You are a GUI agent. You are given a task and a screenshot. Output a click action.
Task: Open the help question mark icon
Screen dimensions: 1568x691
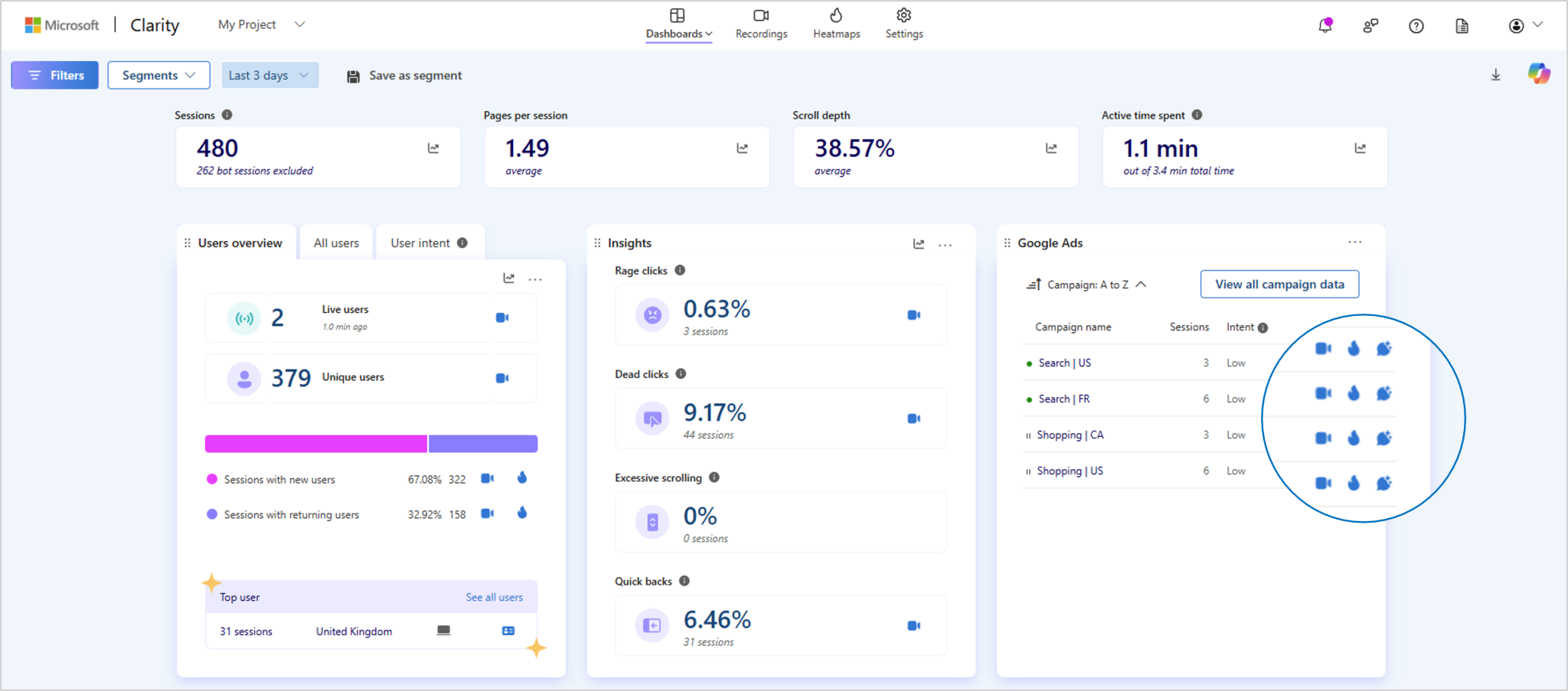[1416, 26]
